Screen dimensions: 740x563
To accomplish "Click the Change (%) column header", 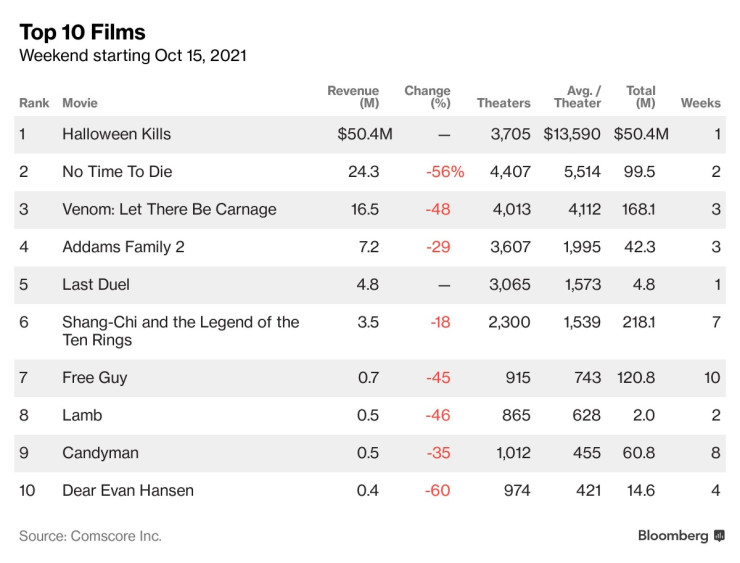I will coord(427,97).
